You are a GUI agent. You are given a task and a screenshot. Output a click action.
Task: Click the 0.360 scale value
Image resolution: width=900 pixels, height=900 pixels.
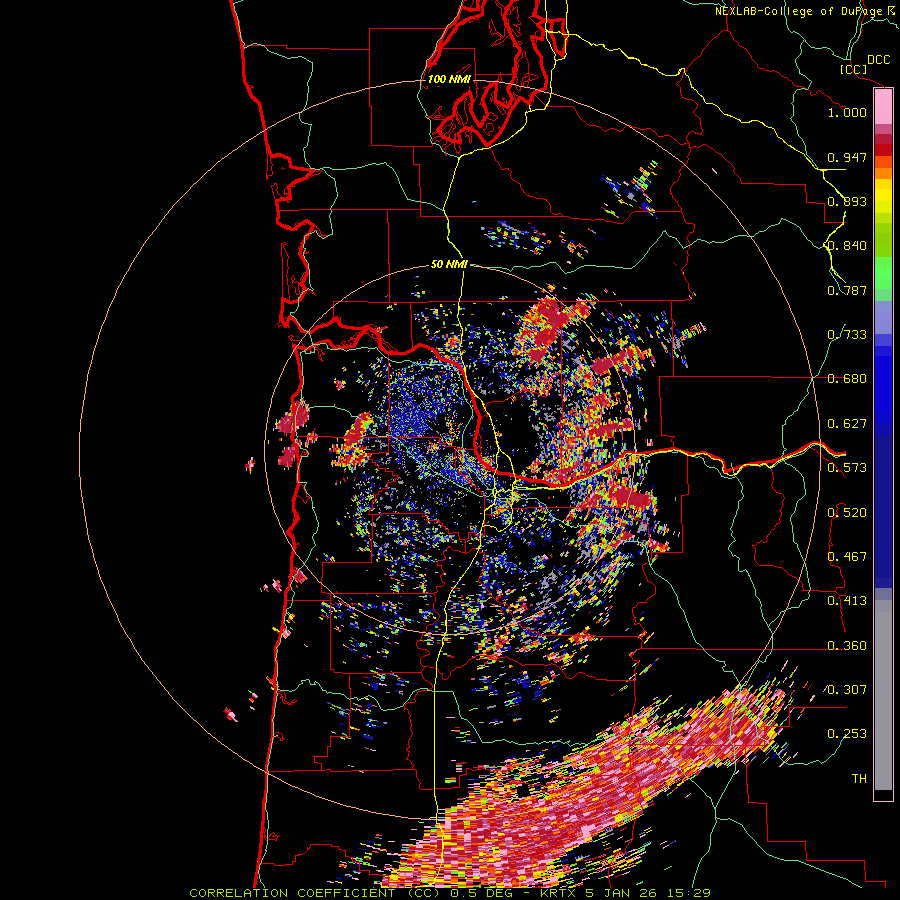pyautogui.click(x=847, y=646)
